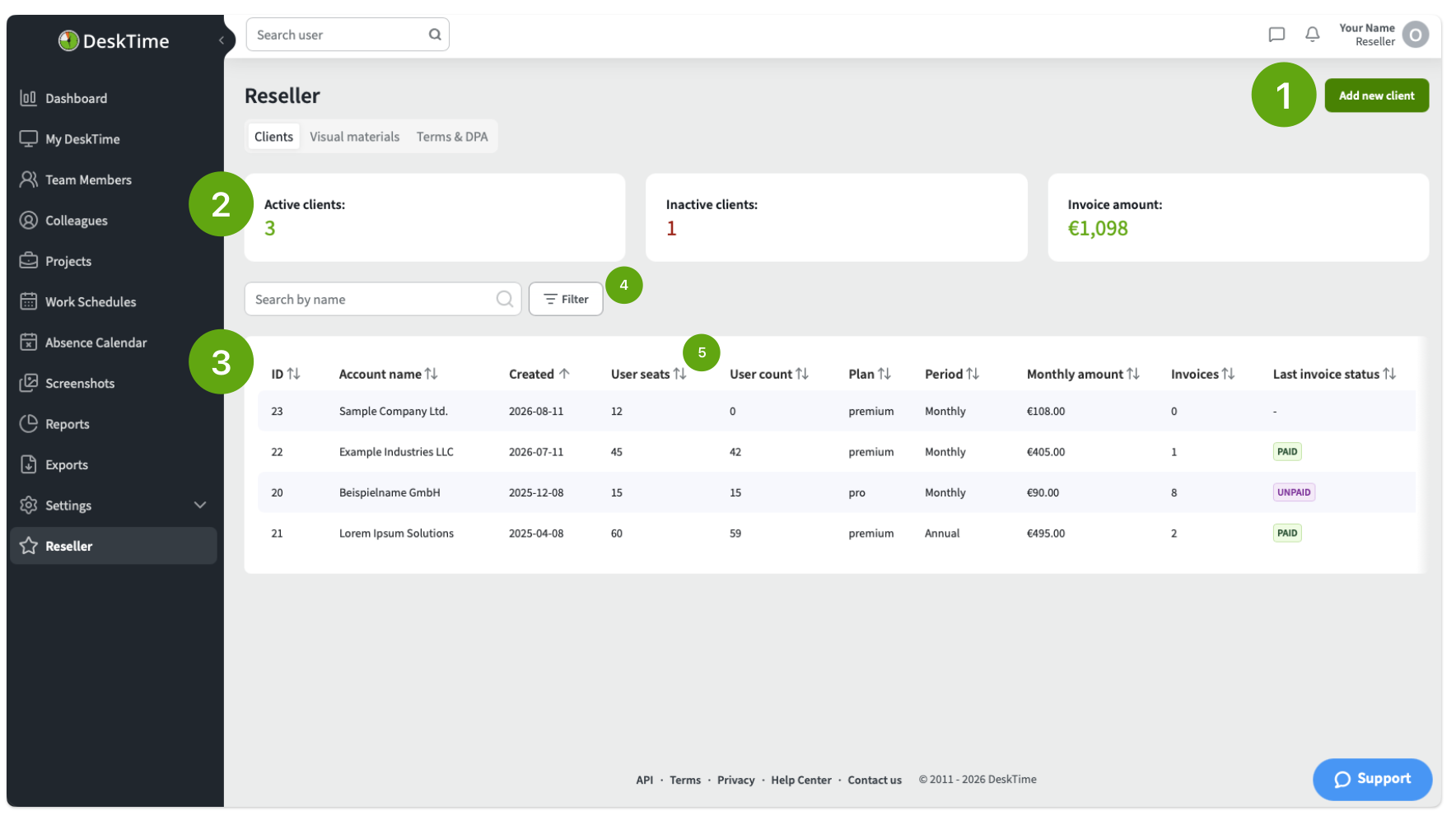Open the Contact us link
1456x820 pixels.
click(x=875, y=780)
